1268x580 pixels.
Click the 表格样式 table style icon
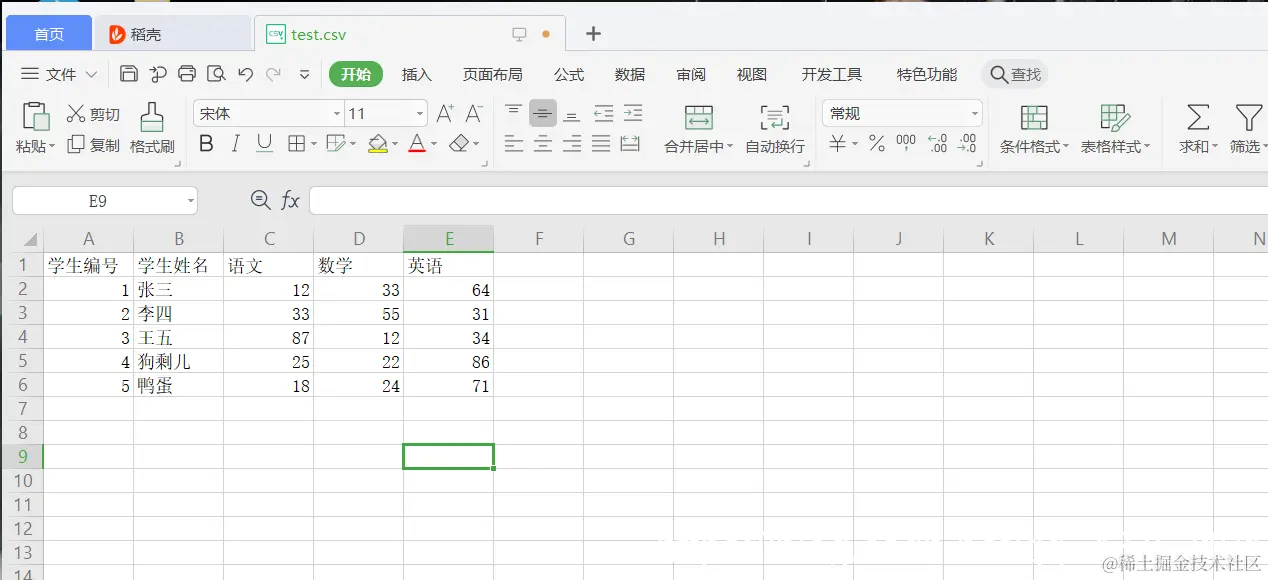tap(1114, 117)
